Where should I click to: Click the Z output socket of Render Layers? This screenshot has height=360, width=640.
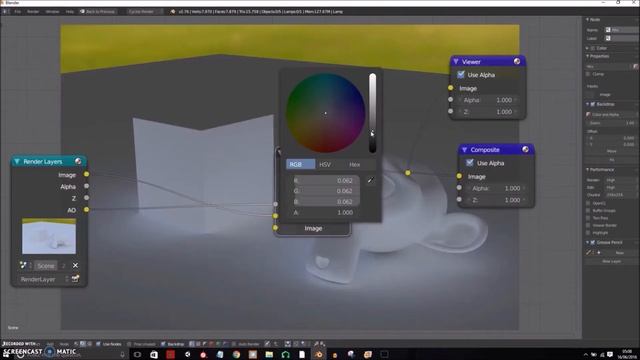[x=87, y=198]
